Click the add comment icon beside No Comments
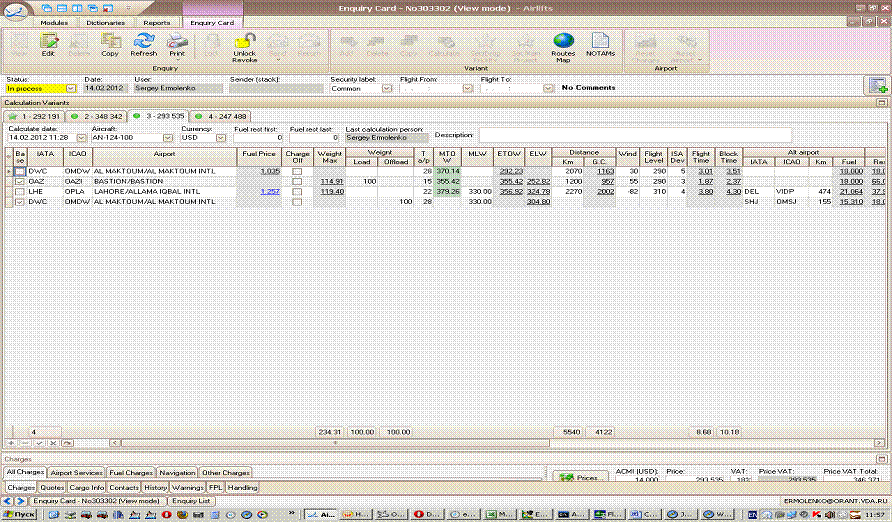The height and width of the screenshot is (522, 892). [x=877, y=86]
